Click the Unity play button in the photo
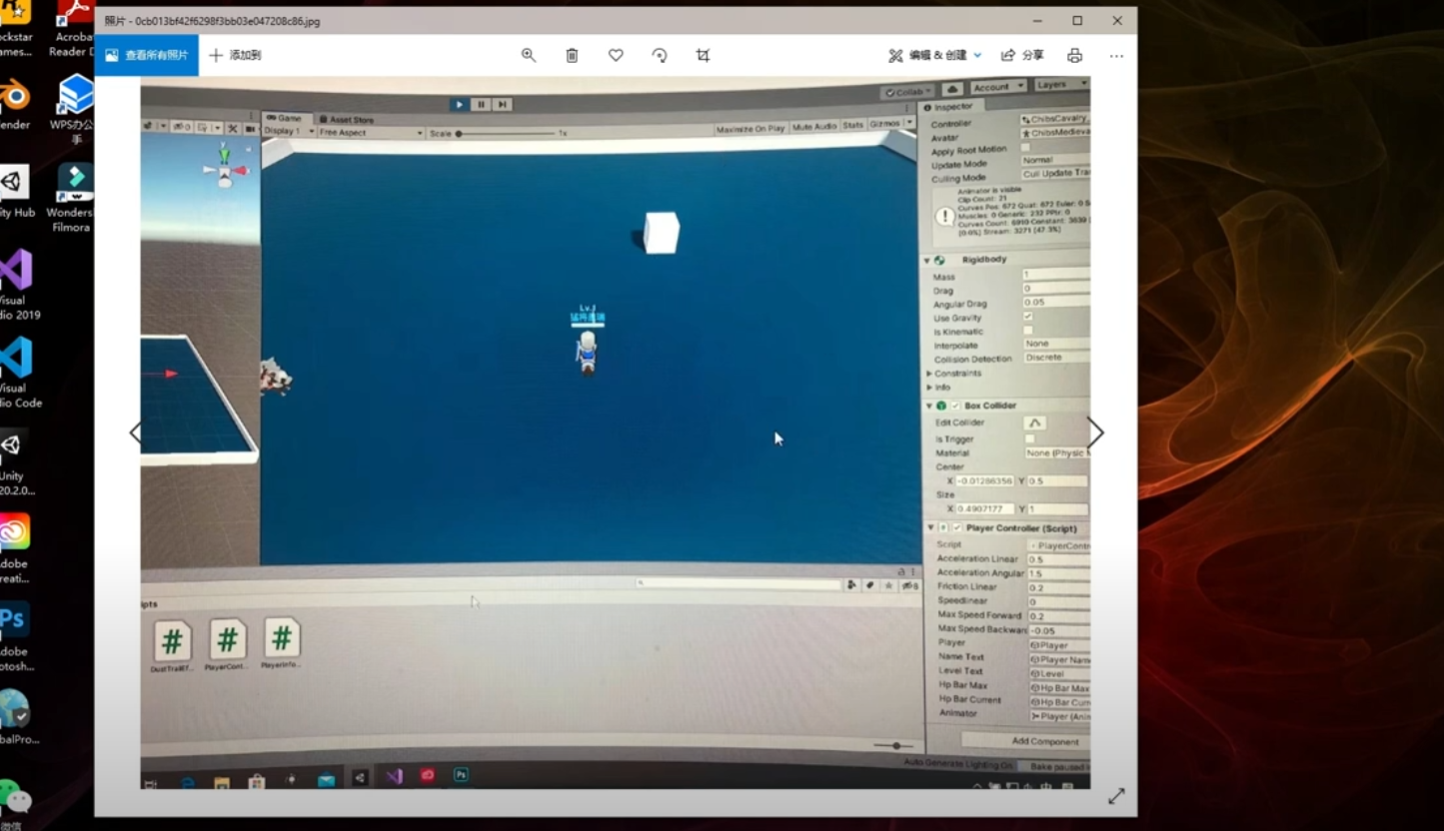This screenshot has width=1444, height=831. click(x=459, y=104)
